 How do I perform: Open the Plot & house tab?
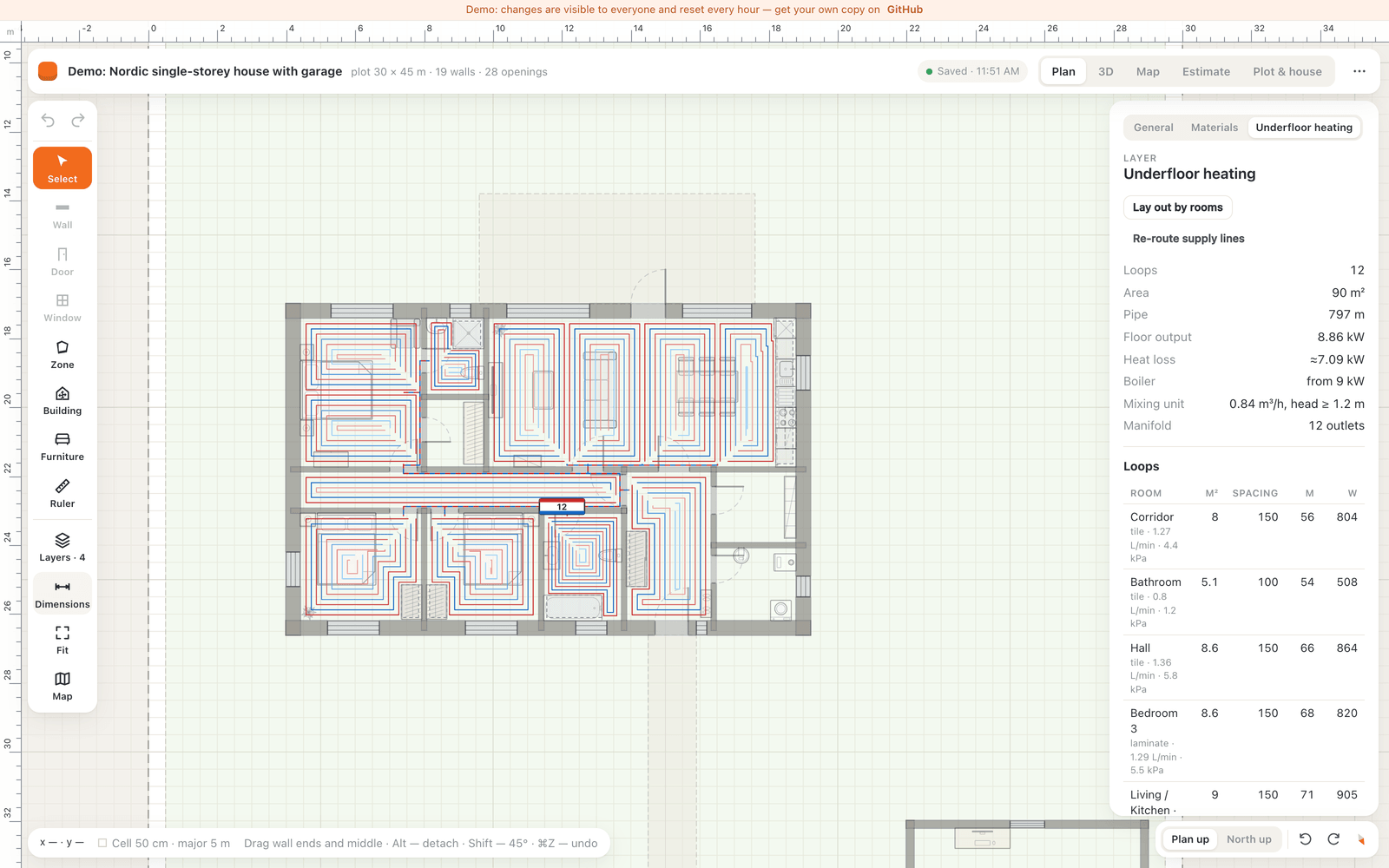tap(1287, 71)
